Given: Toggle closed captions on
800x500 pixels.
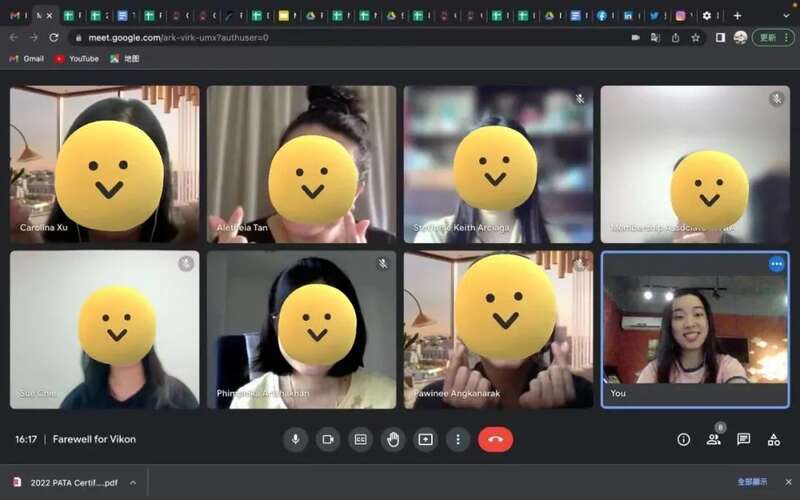Looking at the screenshot, I should [x=360, y=439].
